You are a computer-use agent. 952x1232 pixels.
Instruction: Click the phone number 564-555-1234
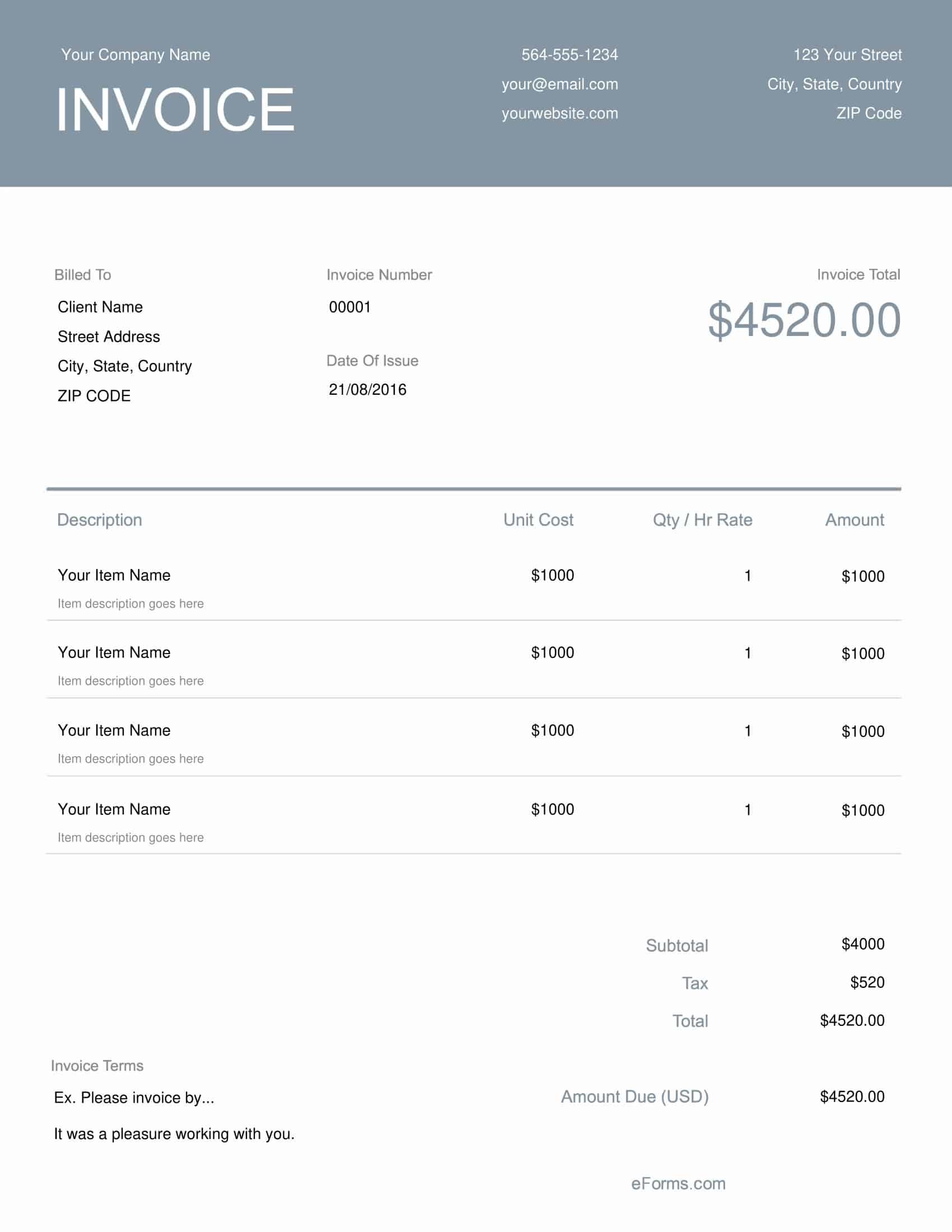(570, 55)
